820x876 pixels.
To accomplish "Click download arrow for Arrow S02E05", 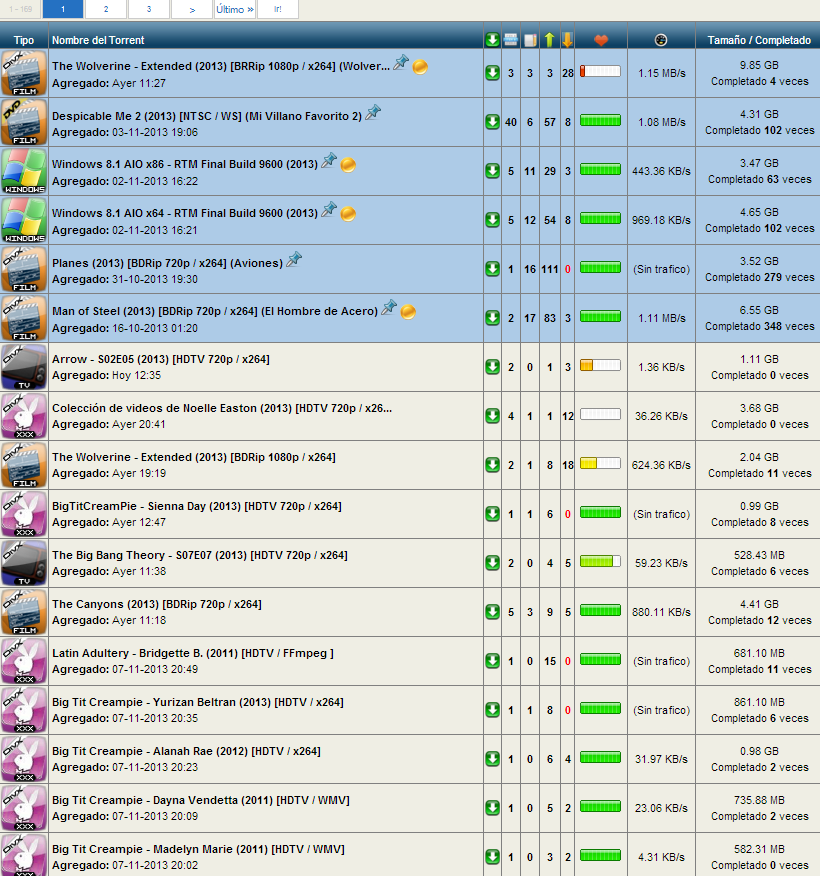I will tap(492, 367).
